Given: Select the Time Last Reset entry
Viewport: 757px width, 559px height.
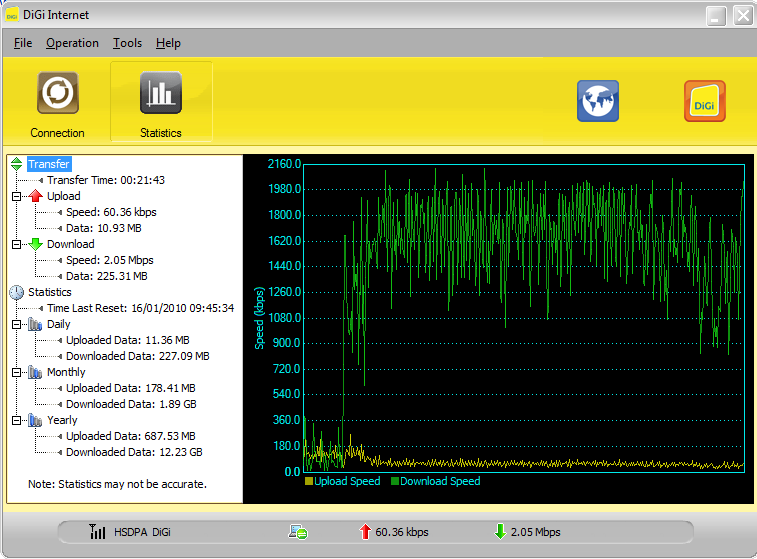Looking at the screenshot, I should (140, 308).
